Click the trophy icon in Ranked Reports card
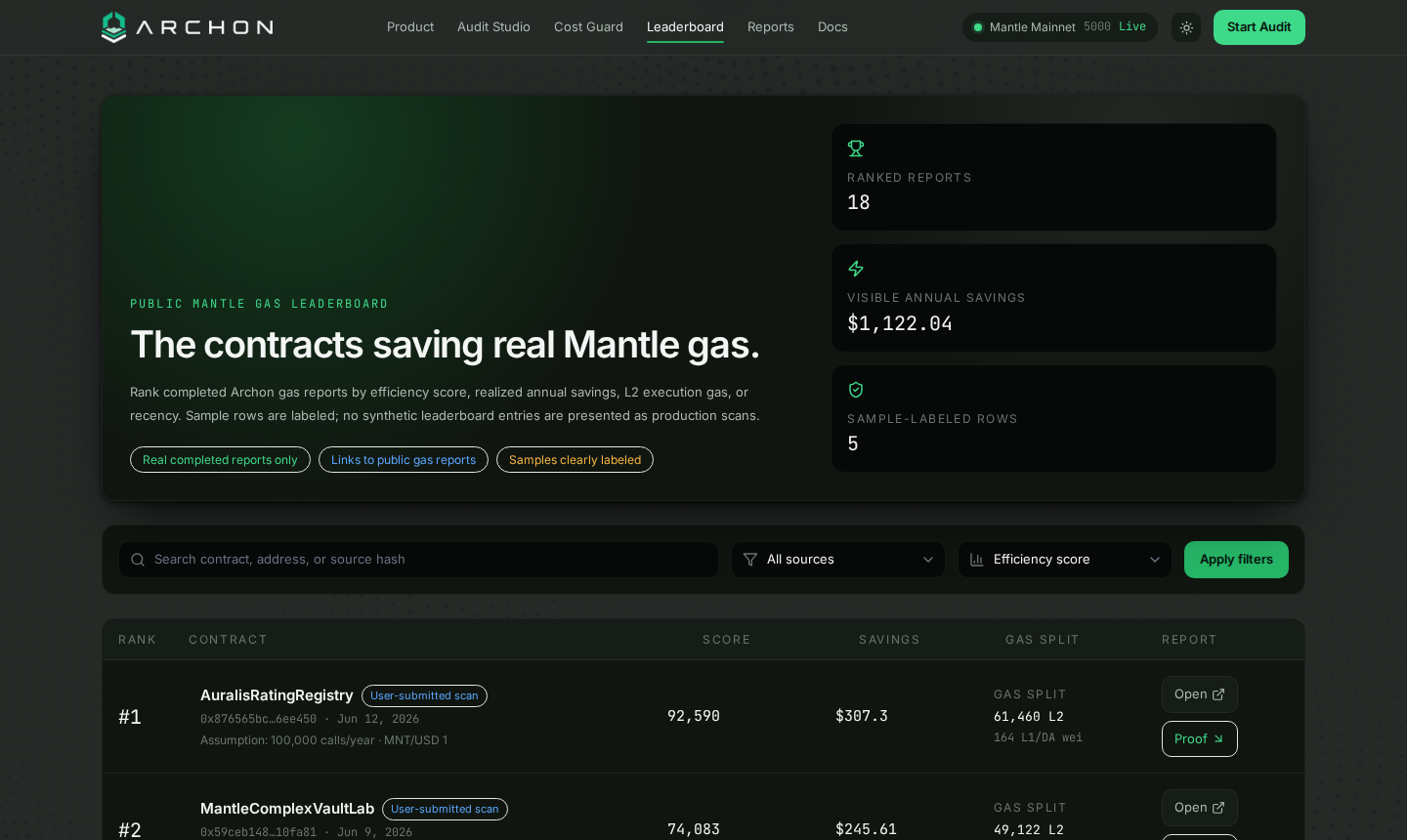This screenshot has width=1407, height=840. pyautogui.click(x=856, y=148)
